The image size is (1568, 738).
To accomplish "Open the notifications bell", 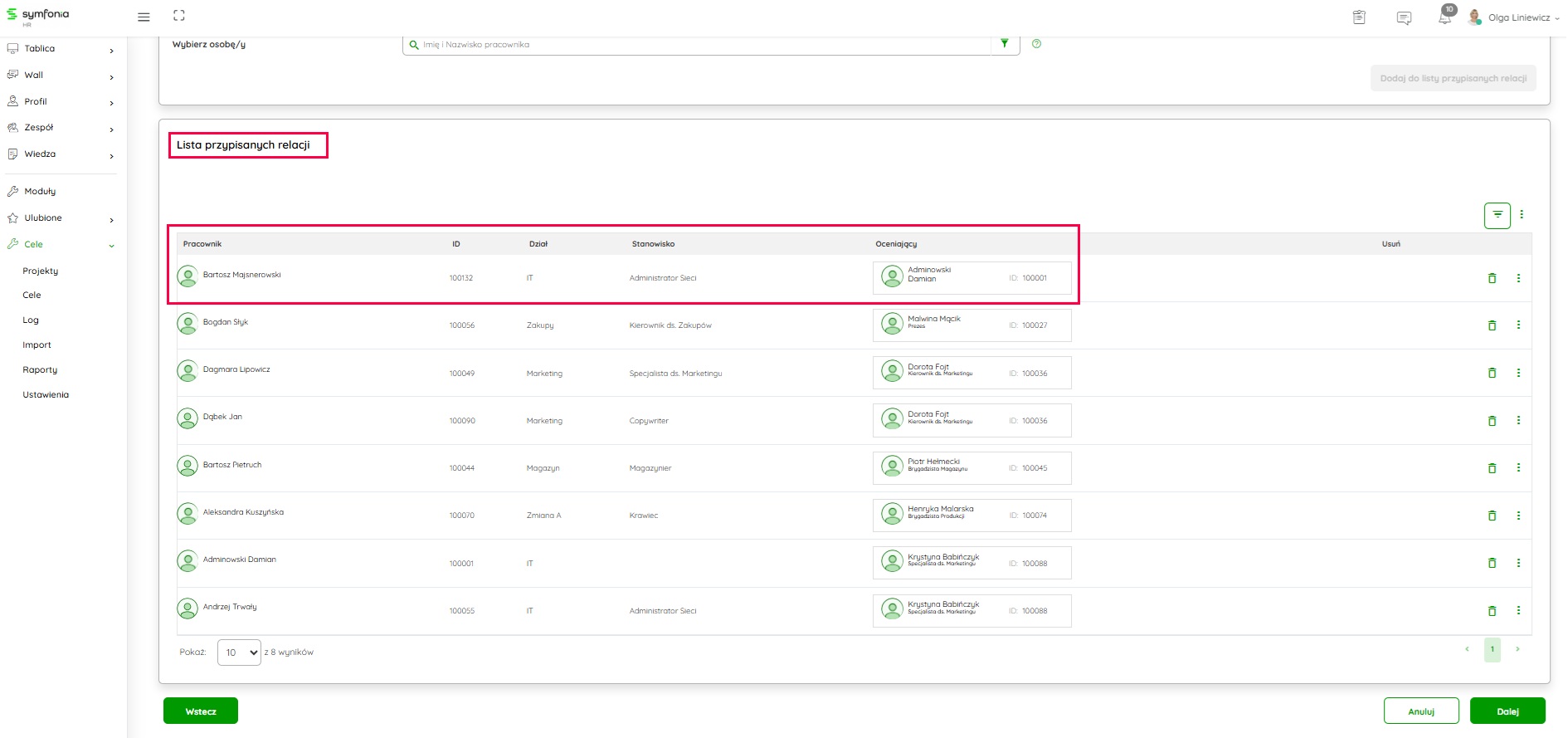I will pos(1445,17).
